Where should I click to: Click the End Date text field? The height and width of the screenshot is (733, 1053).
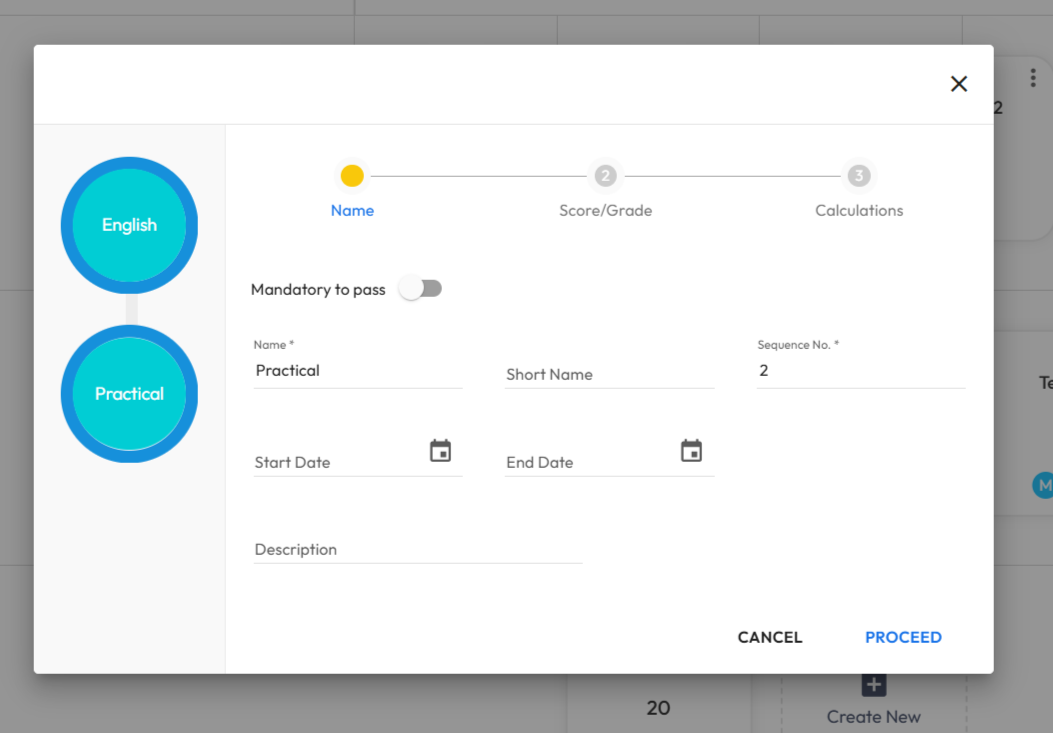(587, 462)
